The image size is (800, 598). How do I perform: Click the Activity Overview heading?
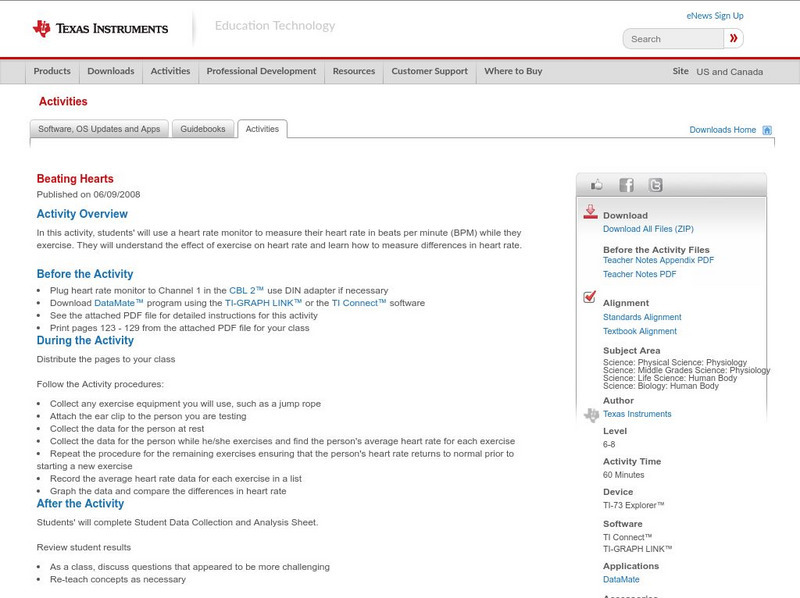coord(82,214)
